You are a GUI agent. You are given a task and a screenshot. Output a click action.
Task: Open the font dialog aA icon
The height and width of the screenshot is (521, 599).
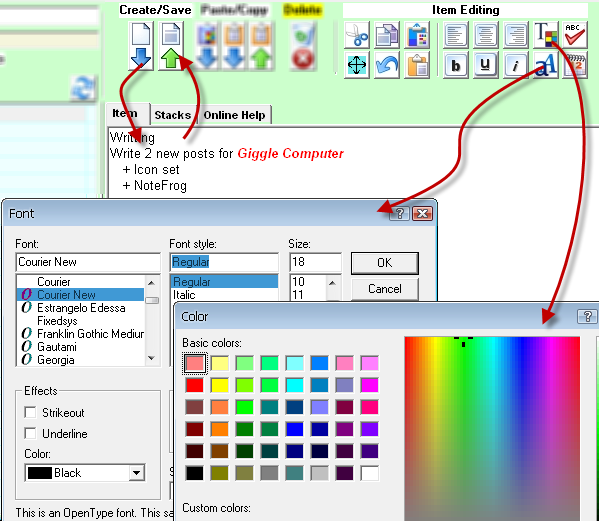point(546,65)
